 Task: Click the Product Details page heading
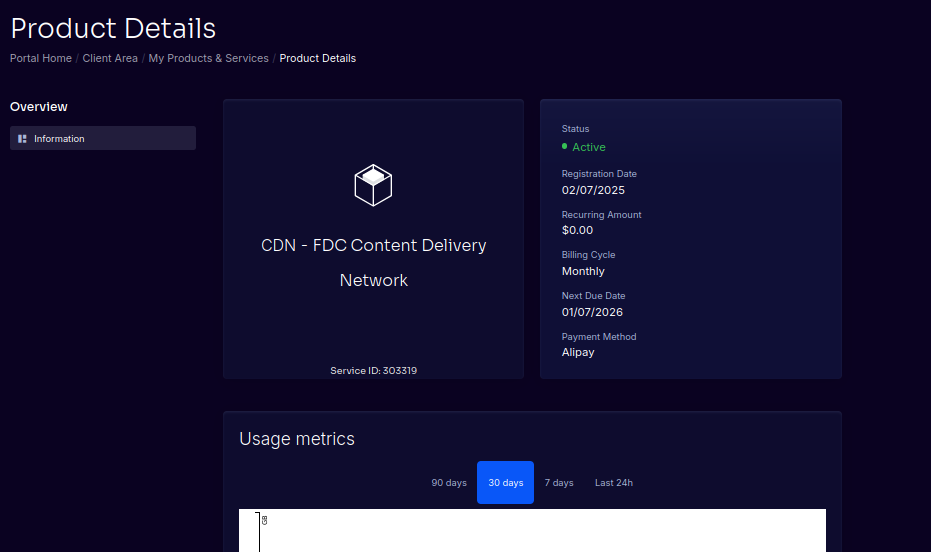click(113, 28)
